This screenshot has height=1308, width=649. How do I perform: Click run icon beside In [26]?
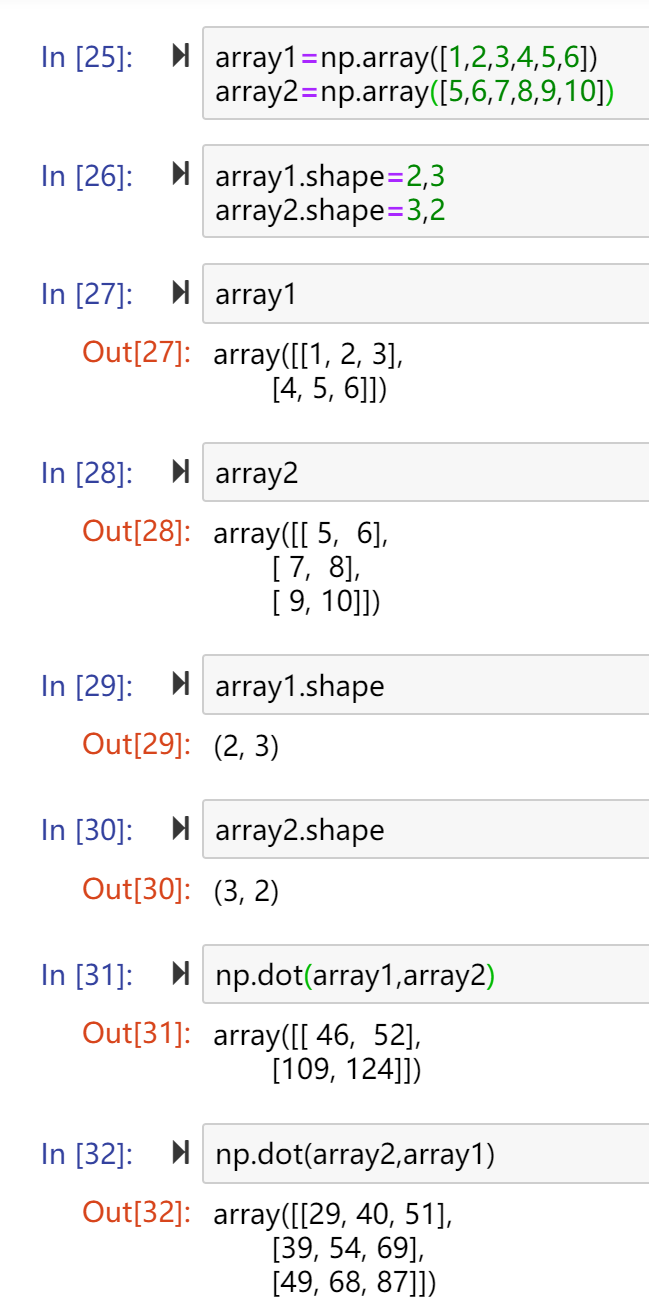(180, 175)
